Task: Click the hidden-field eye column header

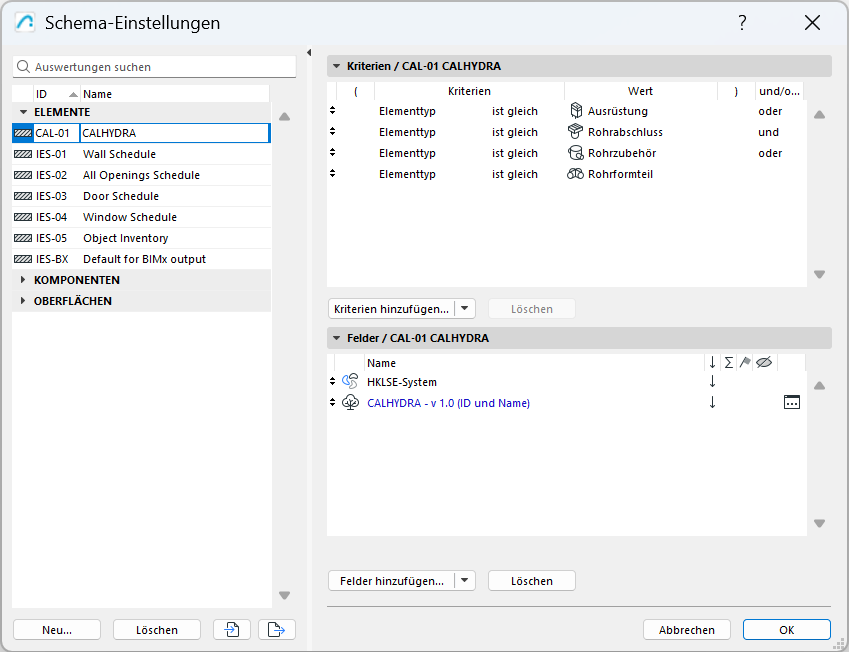Action: click(764, 363)
